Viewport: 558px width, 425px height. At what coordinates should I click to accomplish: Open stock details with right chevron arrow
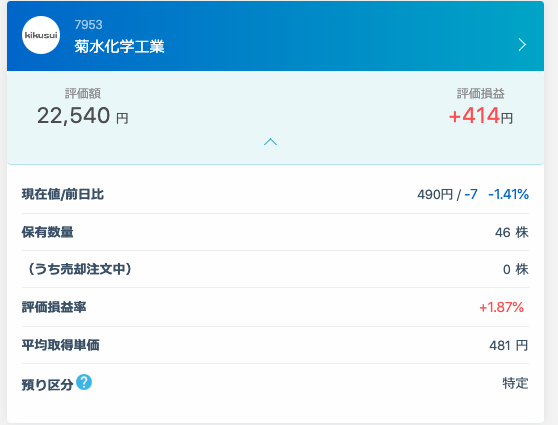(x=522, y=45)
